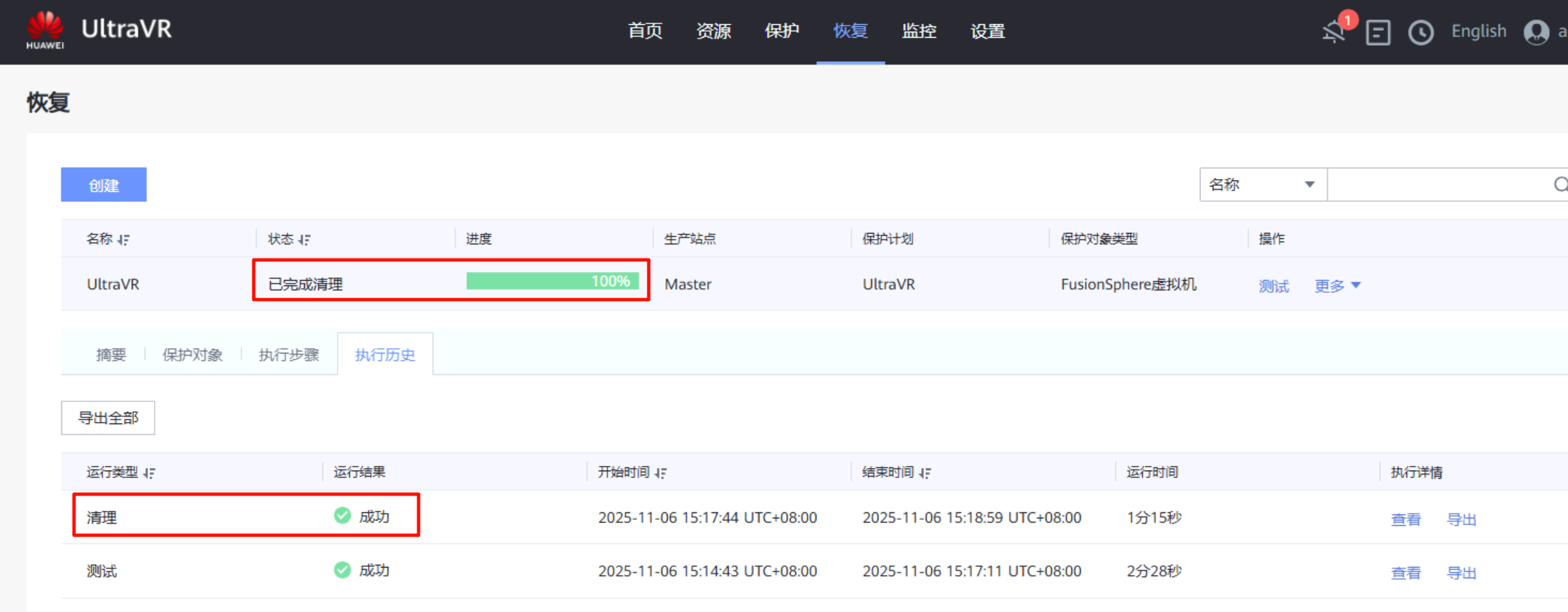
Task: Click the 导出全部 button
Action: click(x=108, y=418)
